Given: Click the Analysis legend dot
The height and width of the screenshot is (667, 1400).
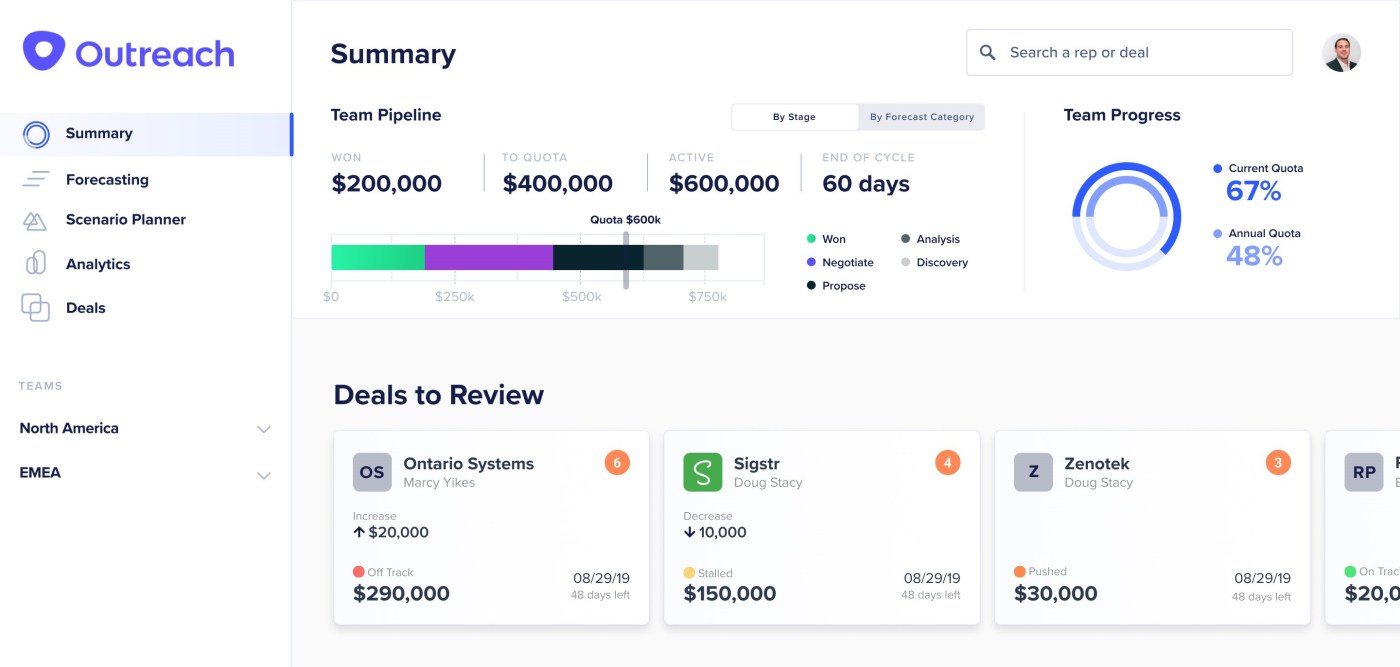Looking at the screenshot, I should (905, 239).
